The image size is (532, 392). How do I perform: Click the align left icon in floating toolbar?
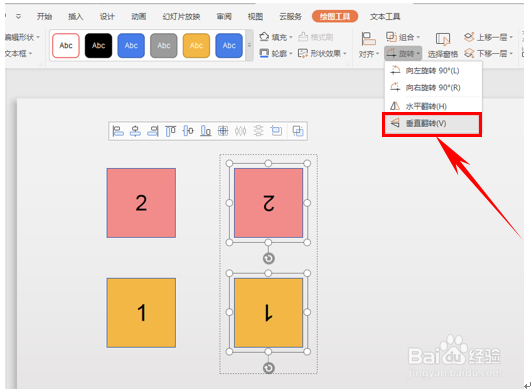[x=118, y=131]
